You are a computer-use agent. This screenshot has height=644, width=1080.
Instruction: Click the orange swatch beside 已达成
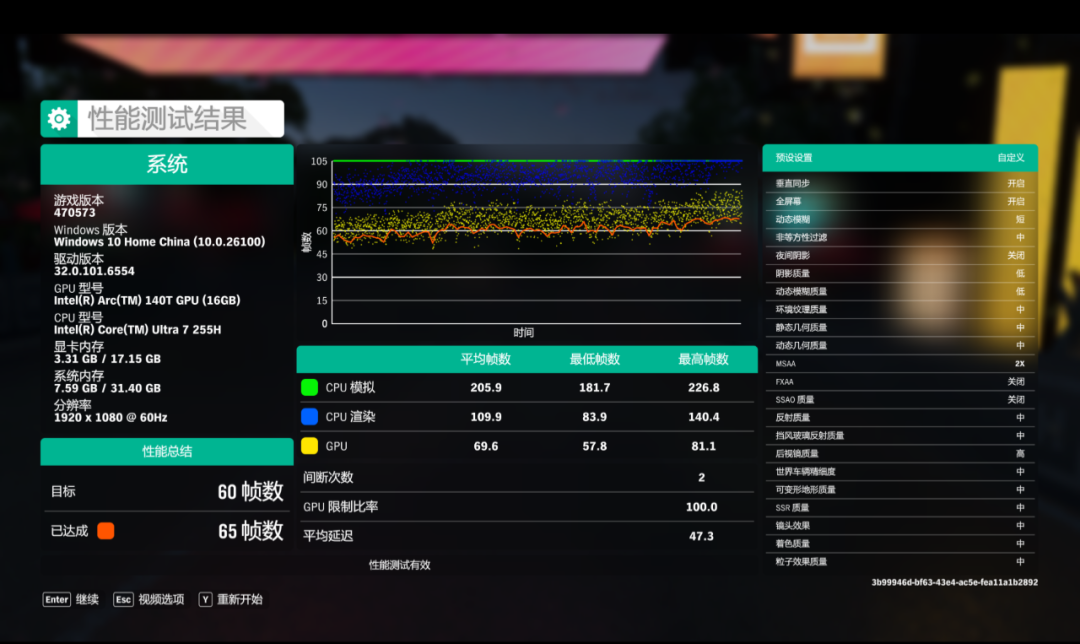point(105,531)
